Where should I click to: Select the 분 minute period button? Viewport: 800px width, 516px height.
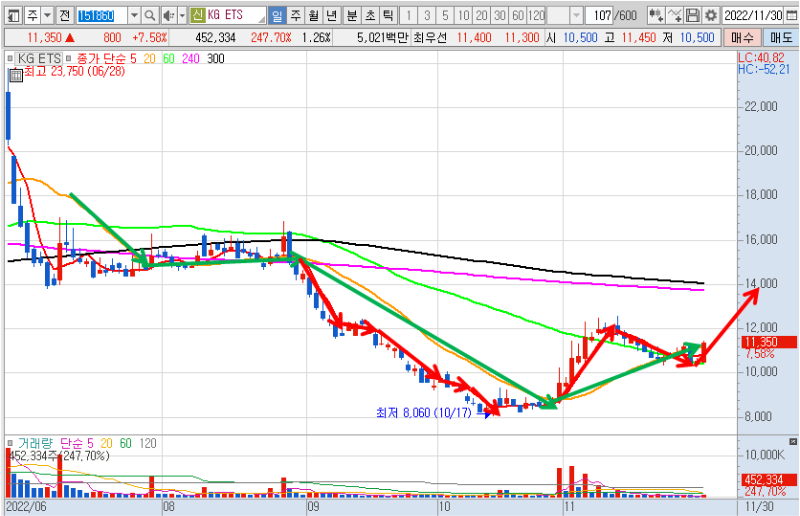pyautogui.click(x=352, y=16)
